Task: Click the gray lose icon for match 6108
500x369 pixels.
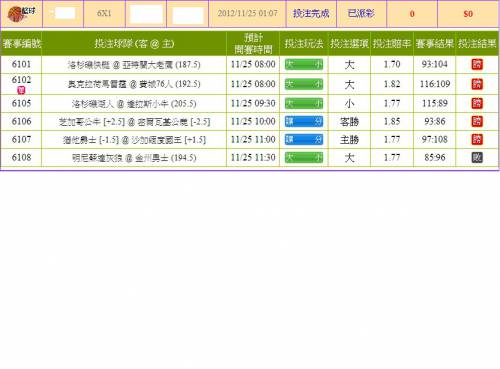Action: tap(477, 157)
